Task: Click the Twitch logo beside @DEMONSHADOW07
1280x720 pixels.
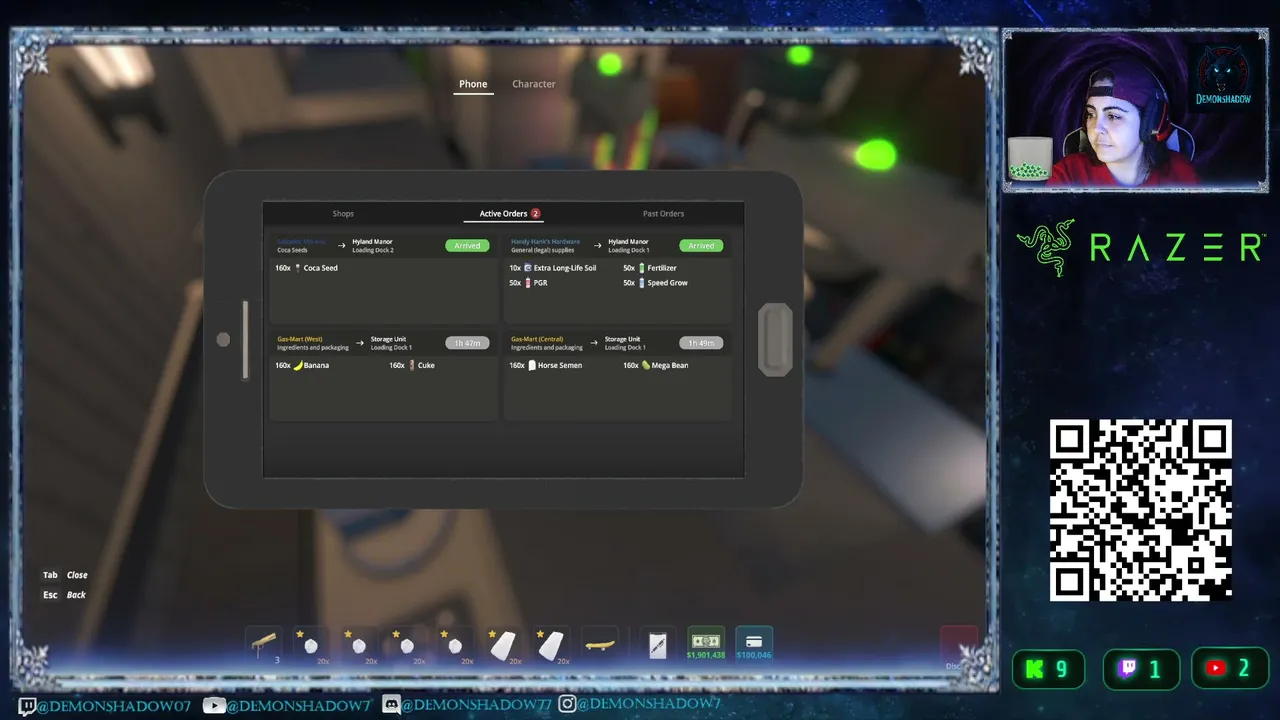Action: tap(28, 706)
